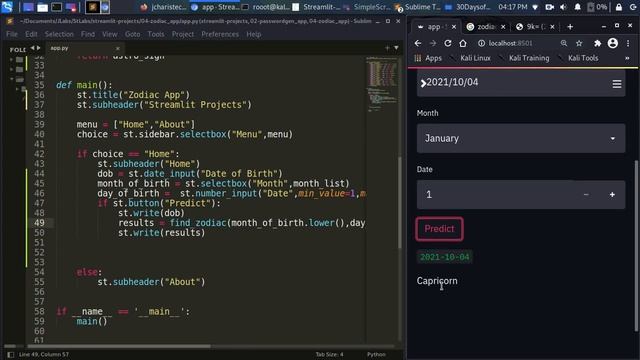This screenshot has height=360, width=640.
Task: Open the View menu in Sublime Text
Action: point(110,34)
